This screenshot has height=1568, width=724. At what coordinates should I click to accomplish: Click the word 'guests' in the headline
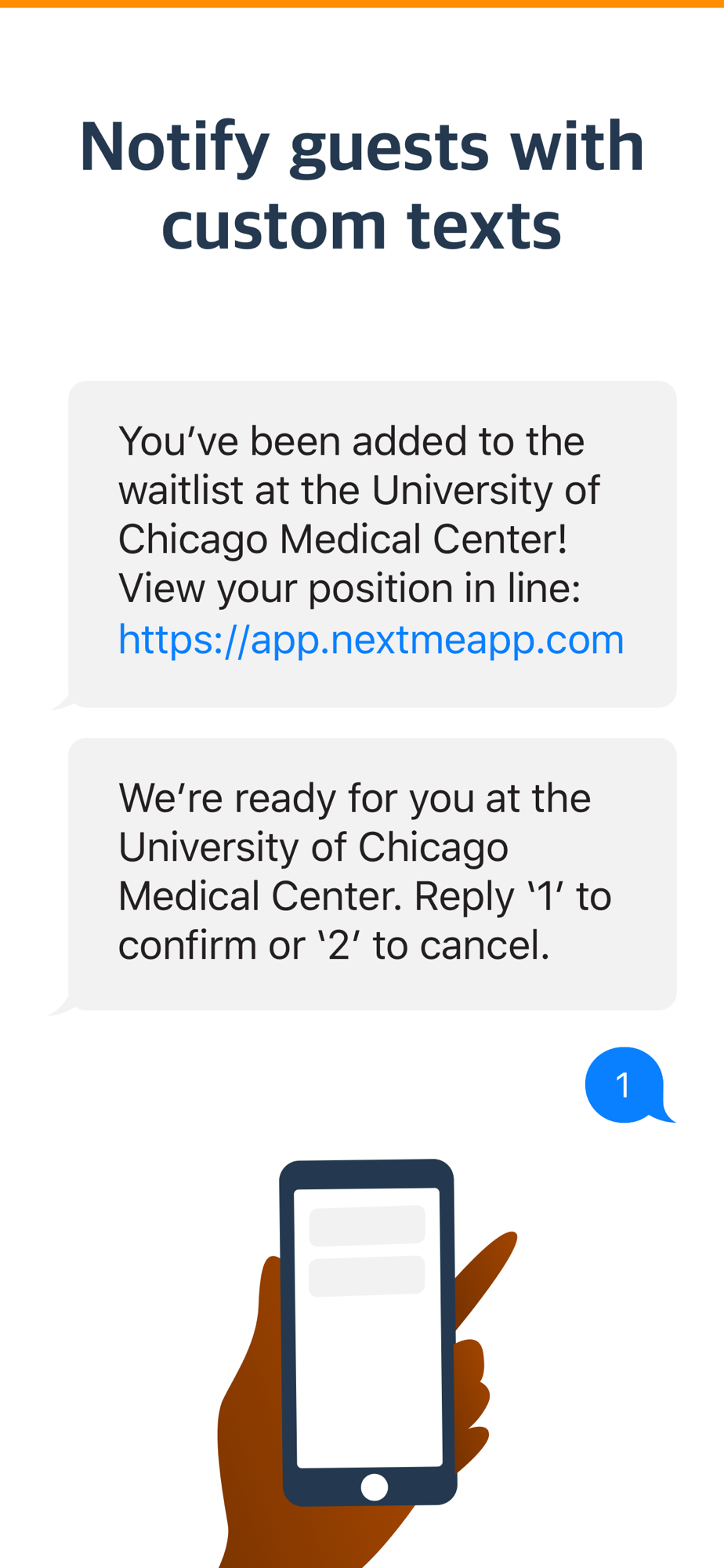[x=389, y=149]
